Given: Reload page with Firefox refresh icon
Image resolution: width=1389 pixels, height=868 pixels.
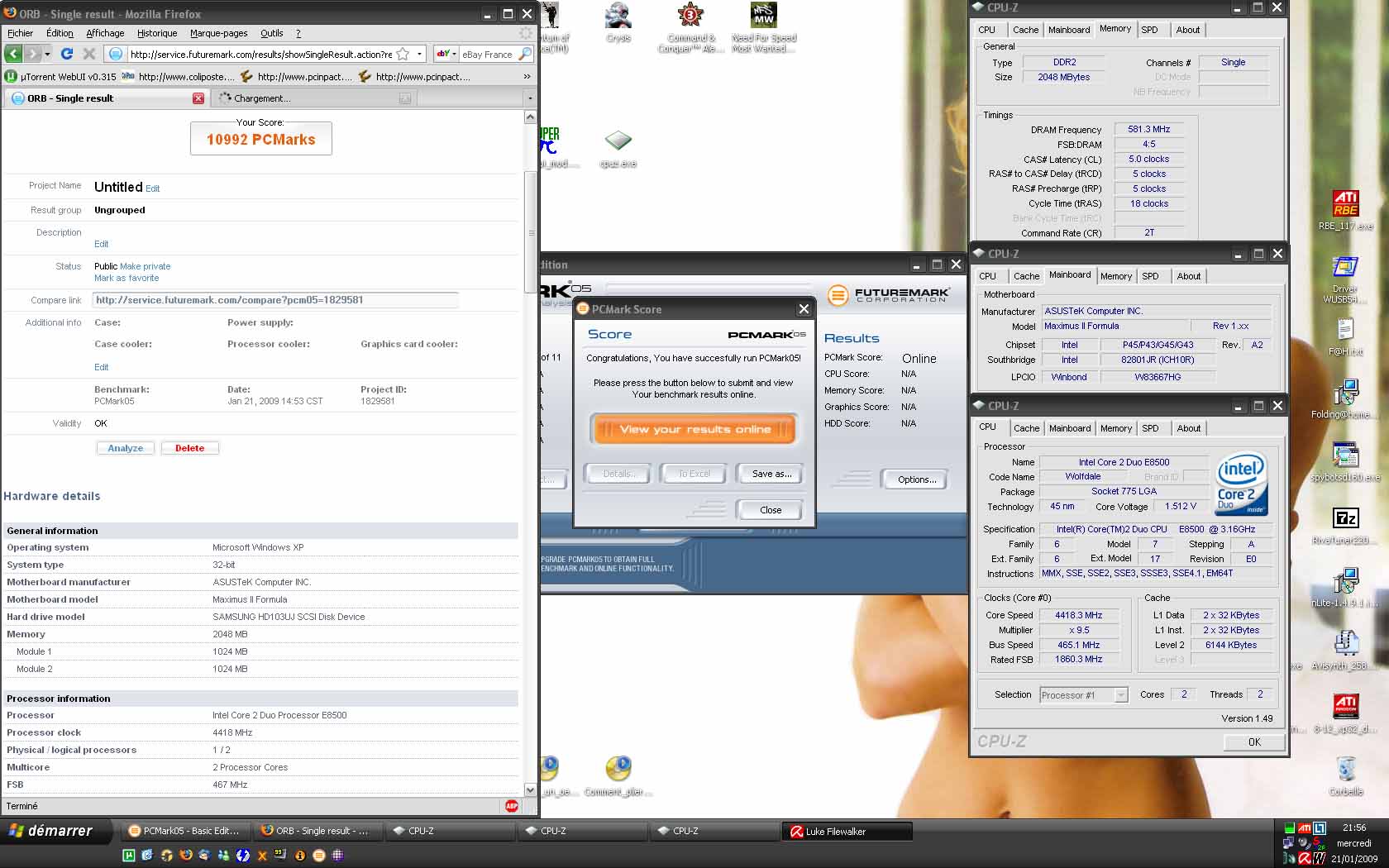Looking at the screenshot, I should pyautogui.click(x=67, y=54).
